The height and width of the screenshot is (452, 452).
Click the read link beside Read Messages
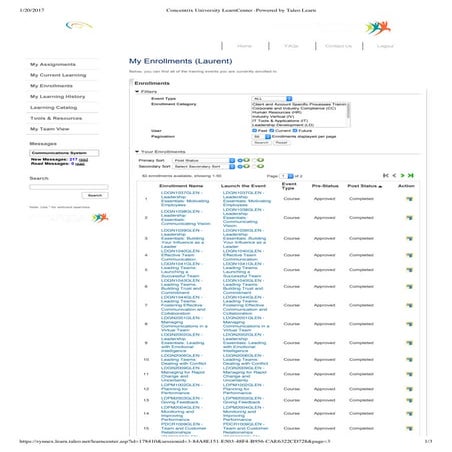pyautogui.click(x=80, y=164)
